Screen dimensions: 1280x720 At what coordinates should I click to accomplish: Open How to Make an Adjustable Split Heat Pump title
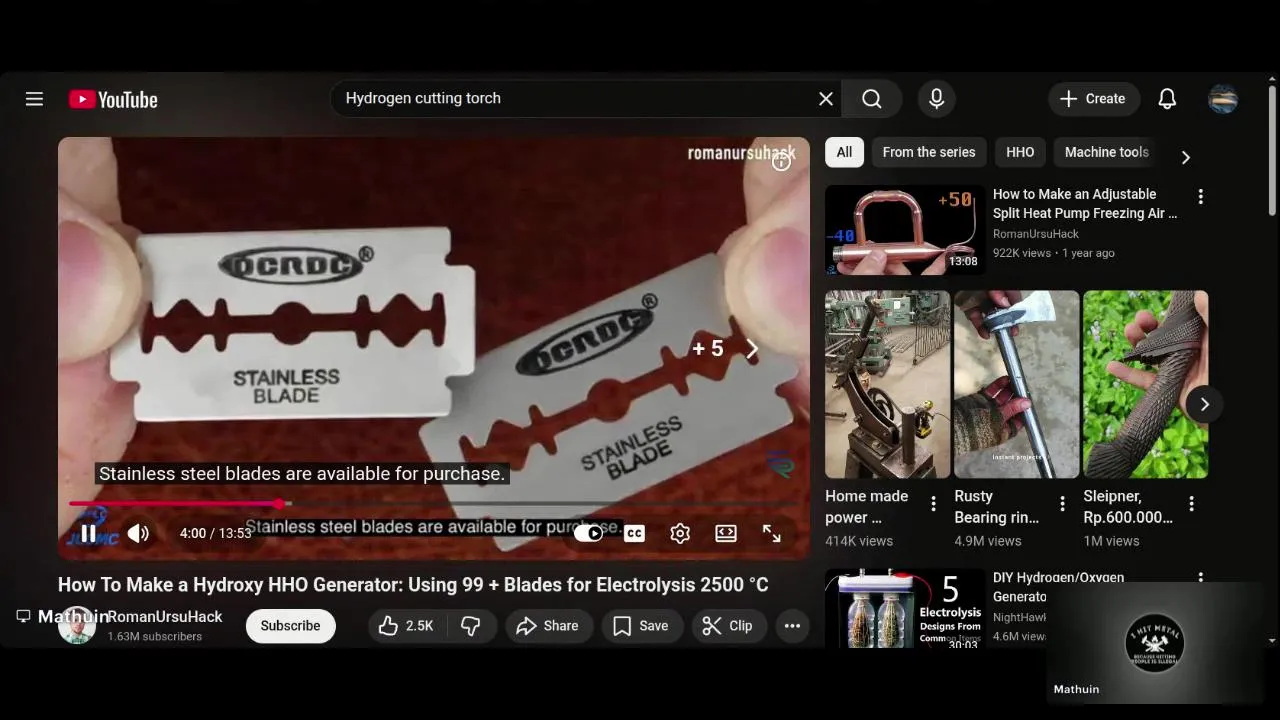click(x=1085, y=203)
